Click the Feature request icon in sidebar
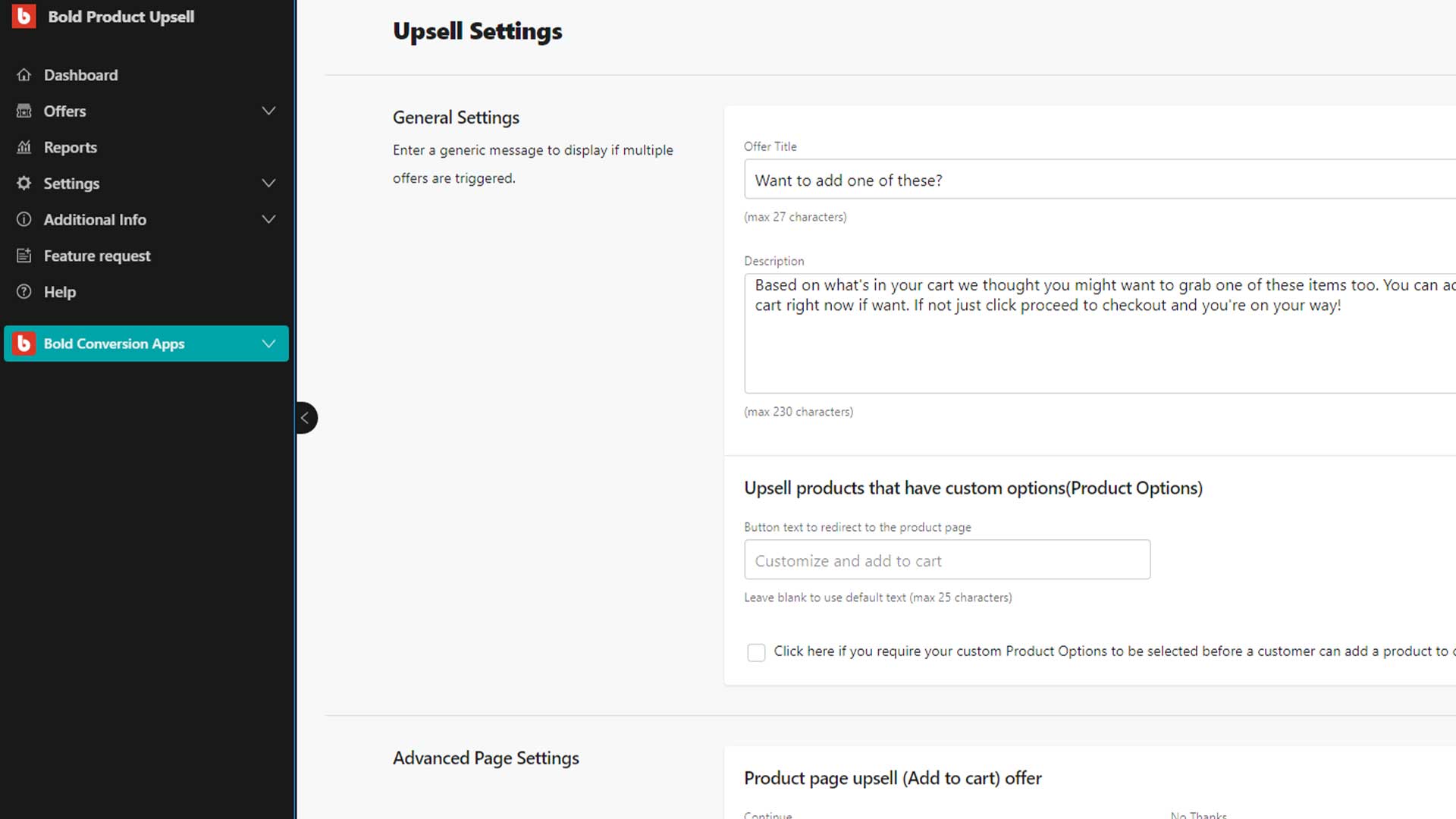Screen dimensions: 1456x819 [x=24, y=255]
